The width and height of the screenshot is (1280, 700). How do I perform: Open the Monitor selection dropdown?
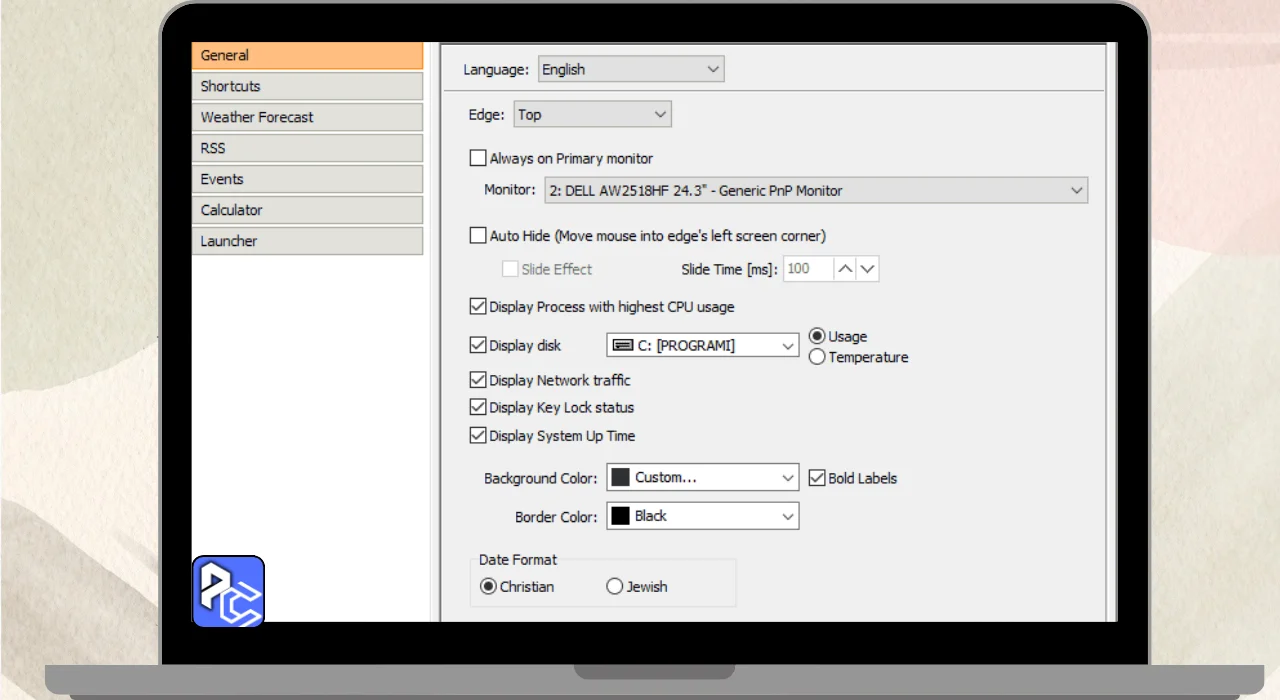[x=815, y=190]
